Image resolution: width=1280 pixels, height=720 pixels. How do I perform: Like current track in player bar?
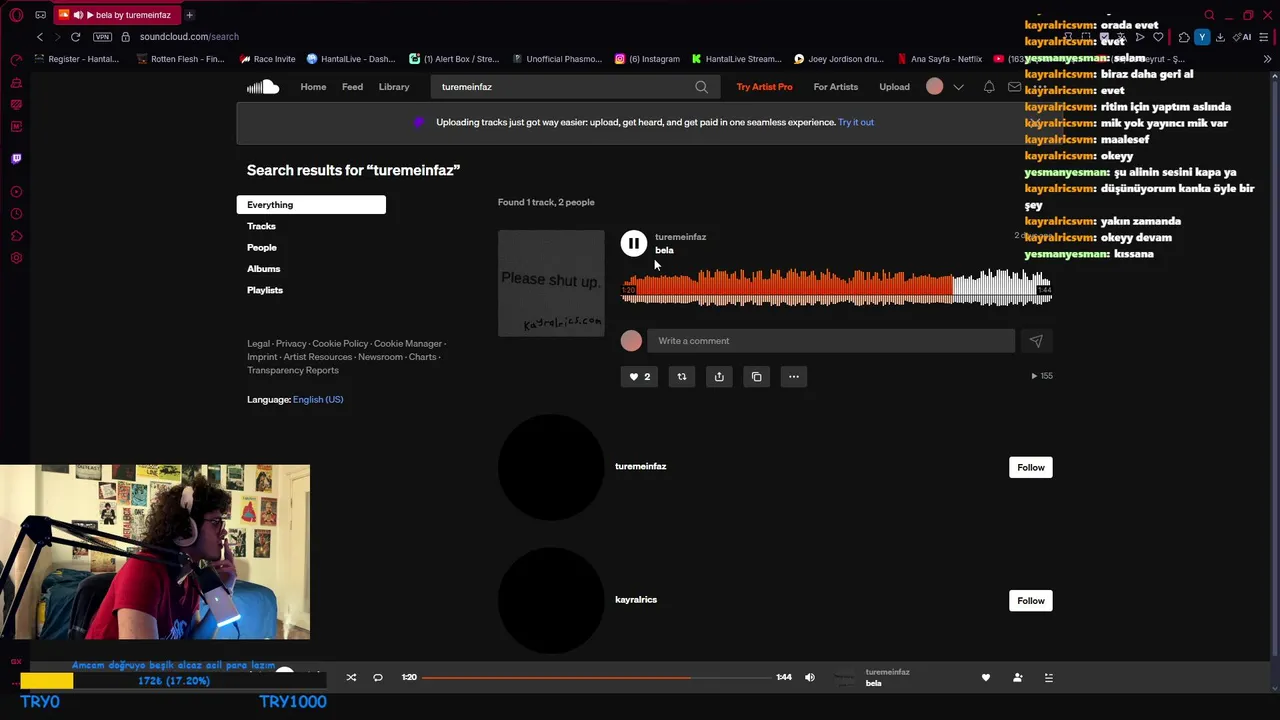pyautogui.click(x=986, y=677)
